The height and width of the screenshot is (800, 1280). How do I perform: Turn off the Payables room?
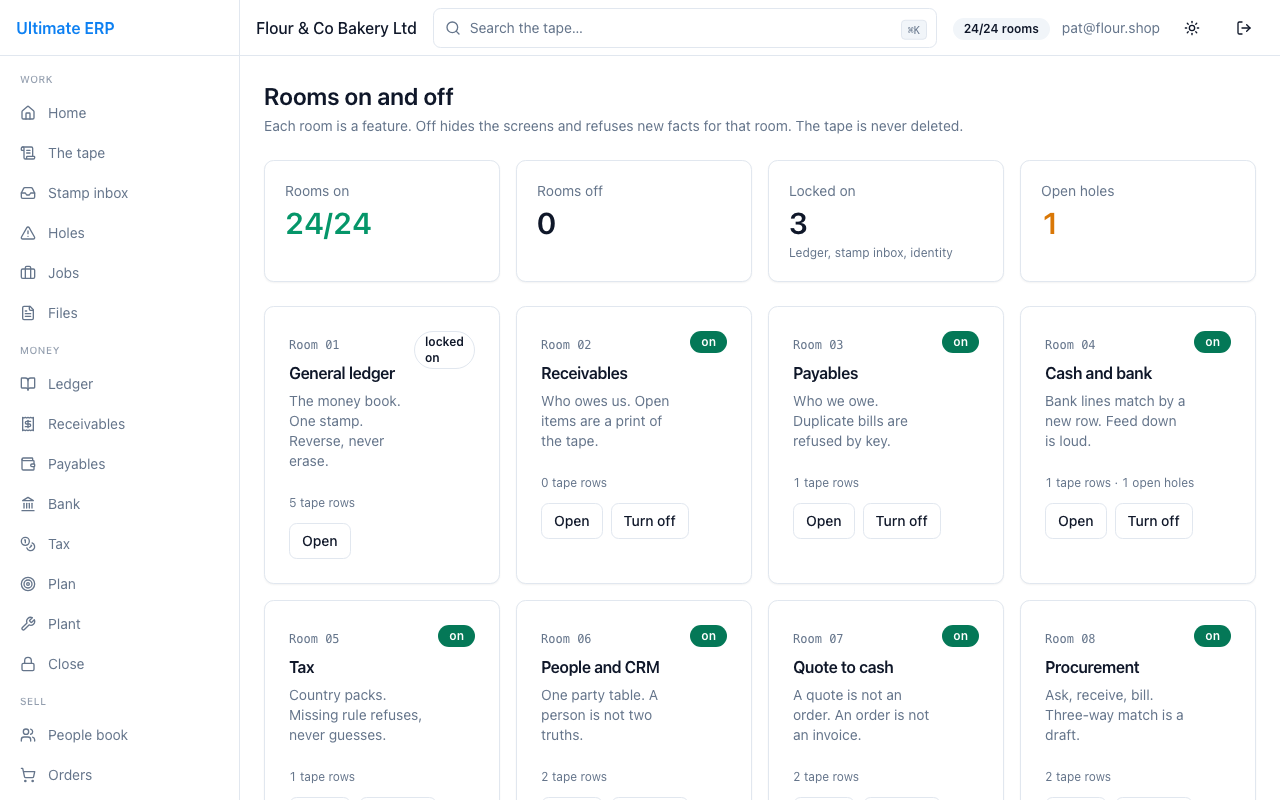(x=902, y=521)
